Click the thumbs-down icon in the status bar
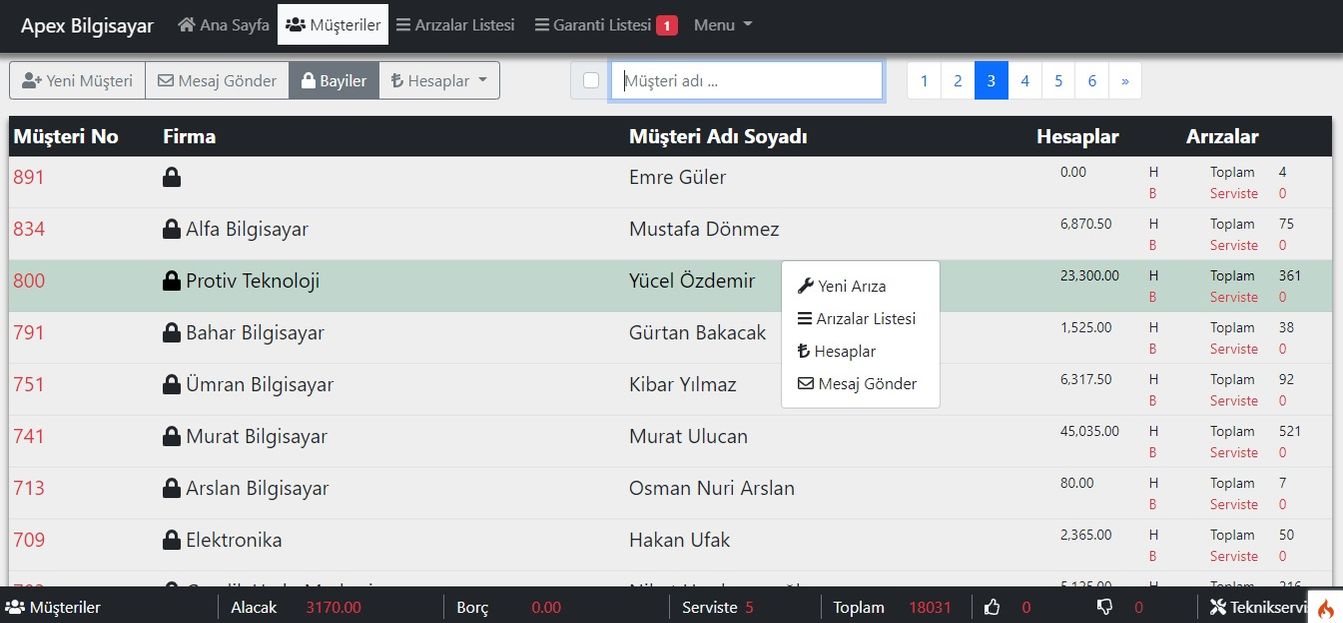The height and width of the screenshot is (623, 1343). click(x=1105, y=607)
